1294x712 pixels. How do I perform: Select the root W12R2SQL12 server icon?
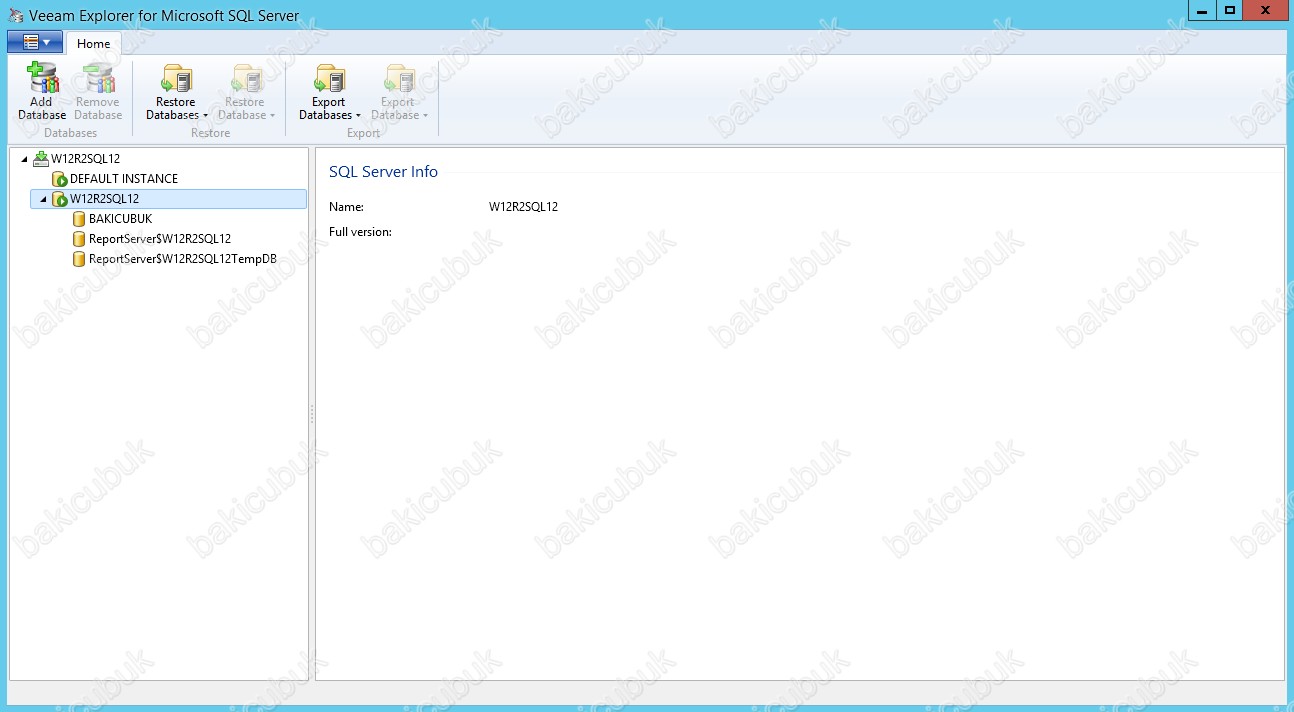click(41, 158)
